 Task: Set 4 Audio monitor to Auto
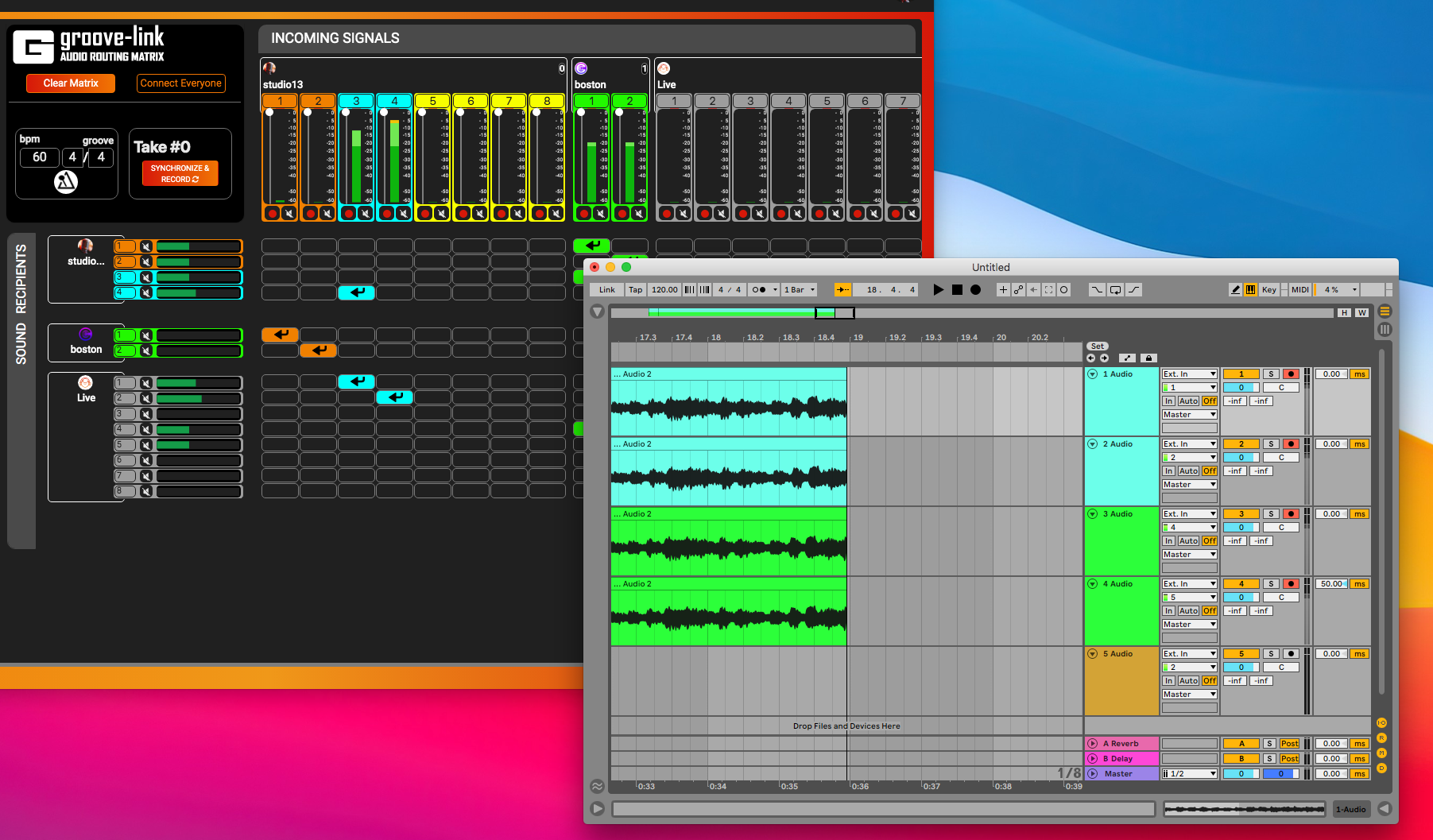pyautogui.click(x=1189, y=611)
